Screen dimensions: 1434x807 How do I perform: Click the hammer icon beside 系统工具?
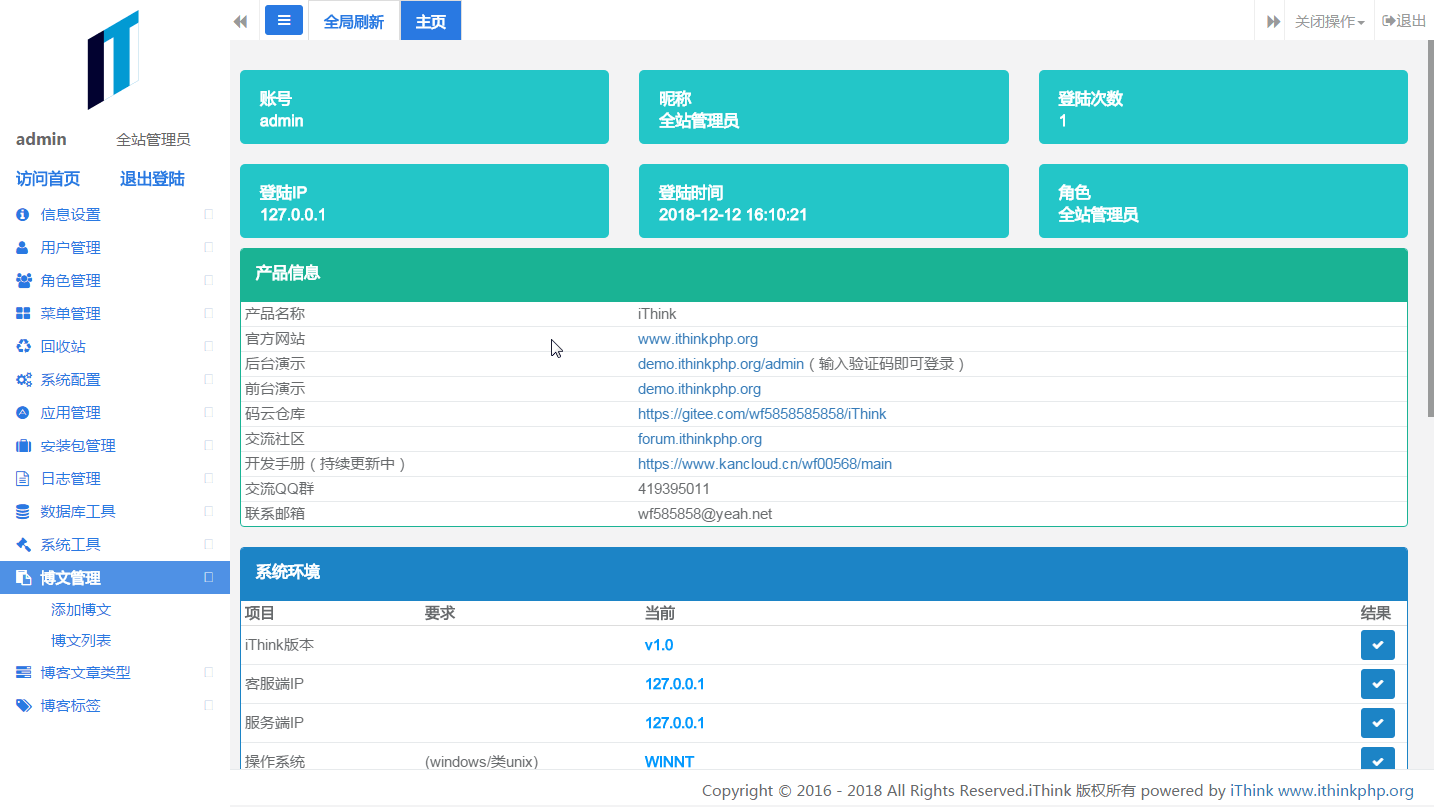pyautogui.click(x=23, y=545)
